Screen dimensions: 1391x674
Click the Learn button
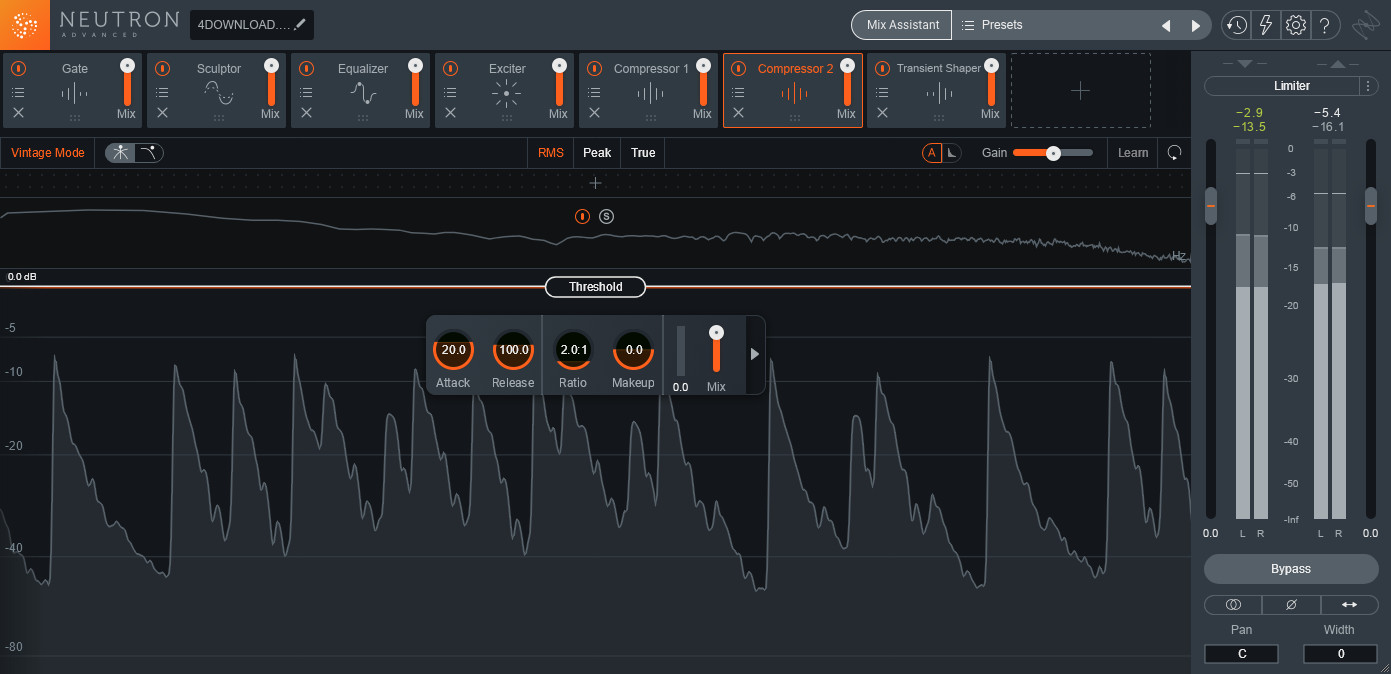[1133, 153]
